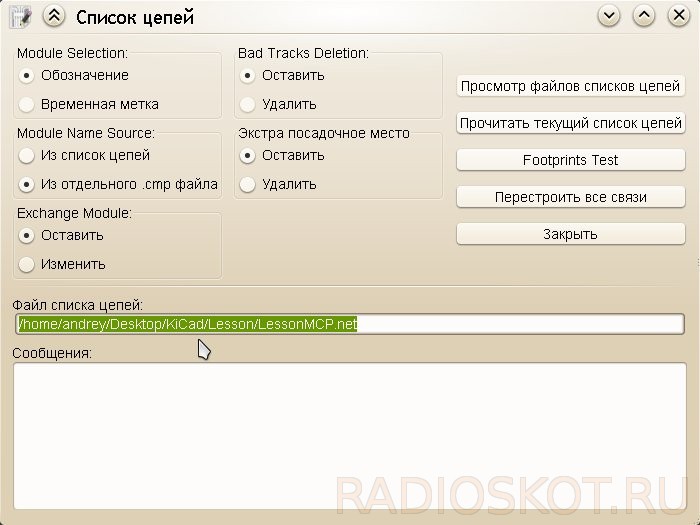Click the netlist file path input field
The height and width of the screenshot is (525, 700).
tap(350, 324)
